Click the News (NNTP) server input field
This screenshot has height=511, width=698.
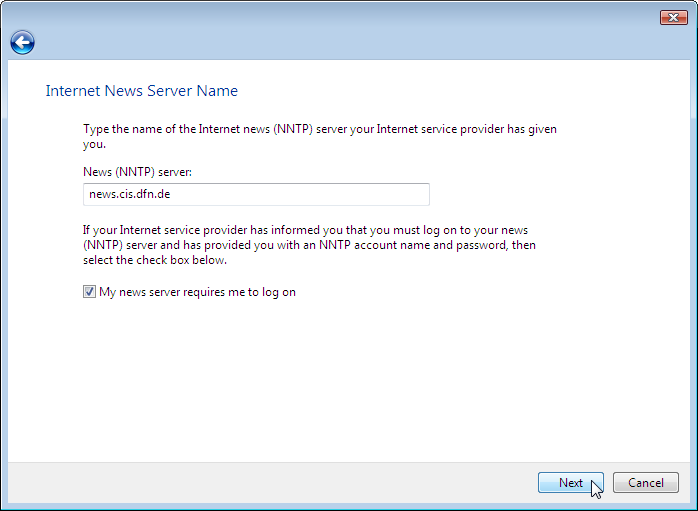coord(256,194)
